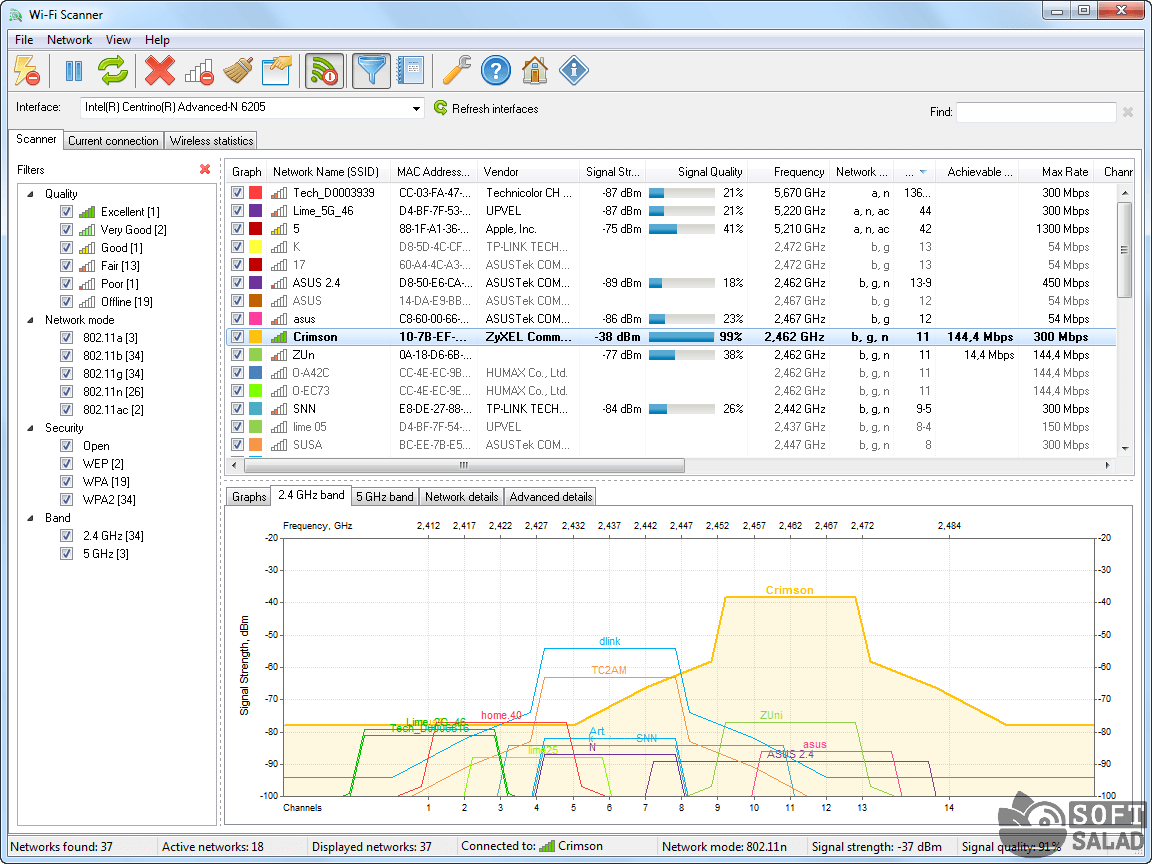Click the network list horizontal scrollbar
The height and width of the screenshot is (864, 1152).
click(x=464, y=465)
